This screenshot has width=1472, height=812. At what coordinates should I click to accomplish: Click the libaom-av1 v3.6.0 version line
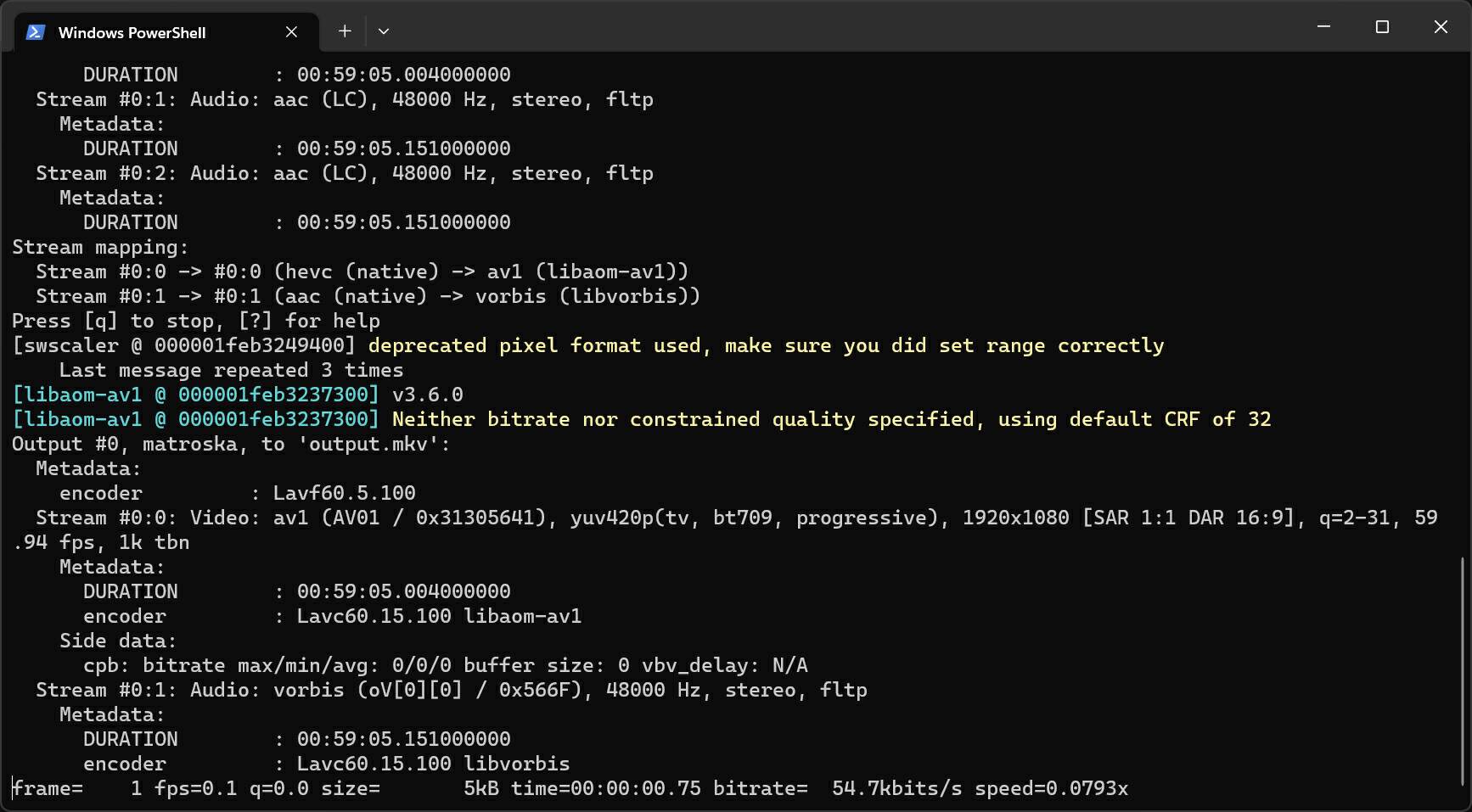click(x=238, y=395)
